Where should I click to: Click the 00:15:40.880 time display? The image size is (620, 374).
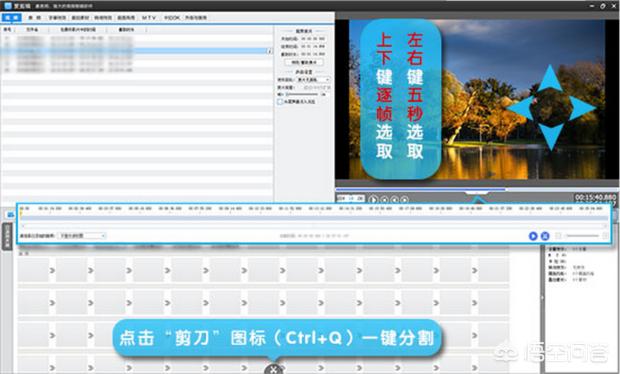coord(595,197)
